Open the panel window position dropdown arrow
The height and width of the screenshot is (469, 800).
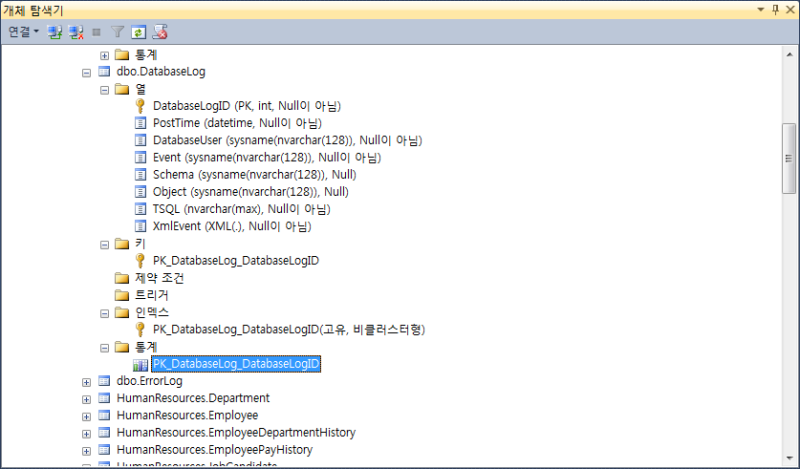pyautogui.click(x=760, y=9)
